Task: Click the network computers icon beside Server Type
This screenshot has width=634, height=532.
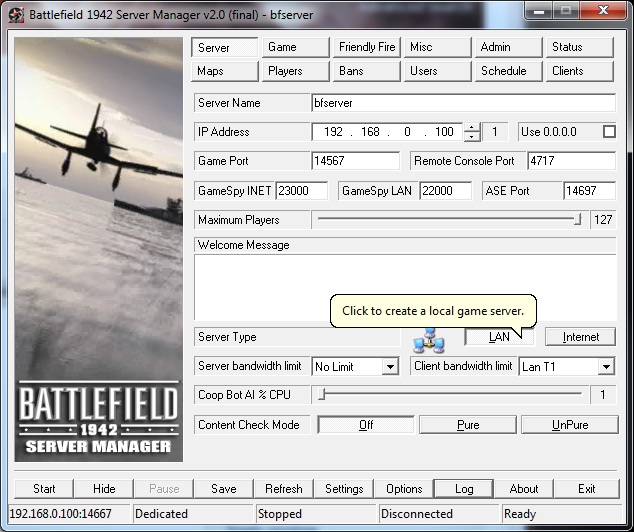Action: tap(429, 340)
